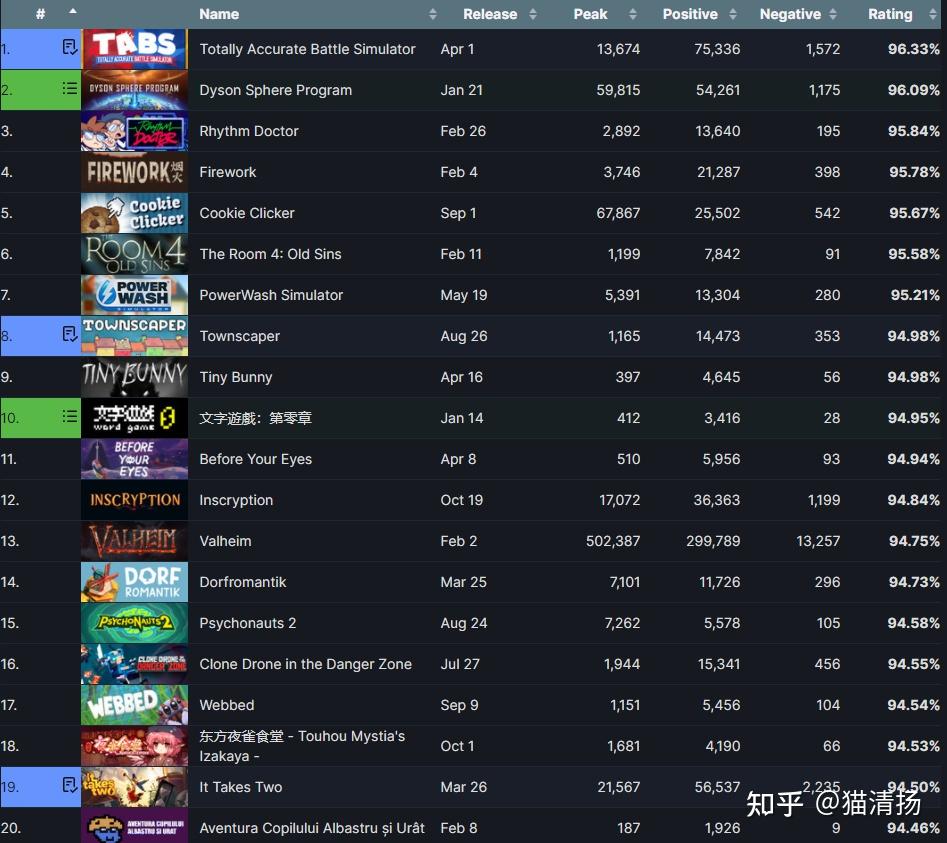Open the Before Your Eyes title link
The width and height of the screenshot is (947, 843).
click(255, 459)
